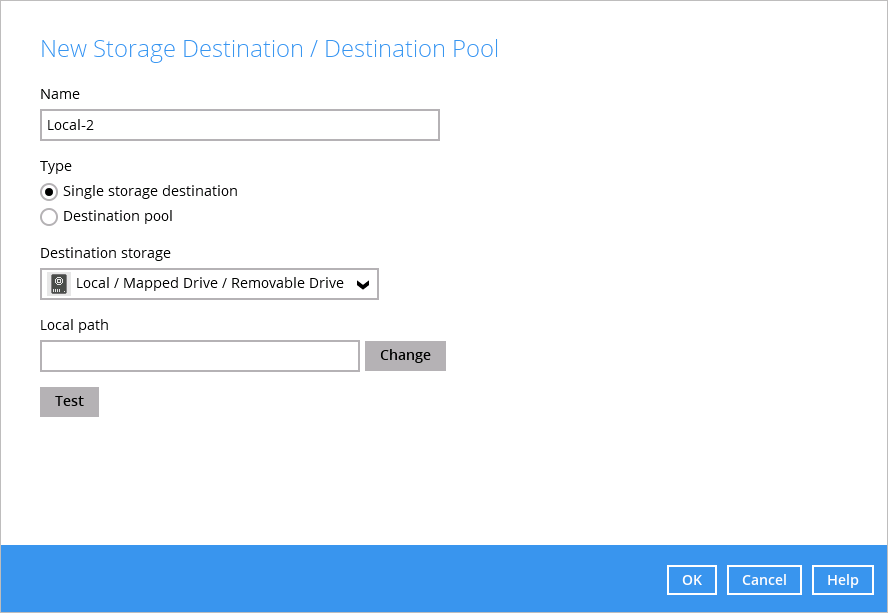Click empty area of the blue footer bar
Image resolution: width=888 pixels, height=613 pixels.
pyautogui.click(x=330, y=579)
